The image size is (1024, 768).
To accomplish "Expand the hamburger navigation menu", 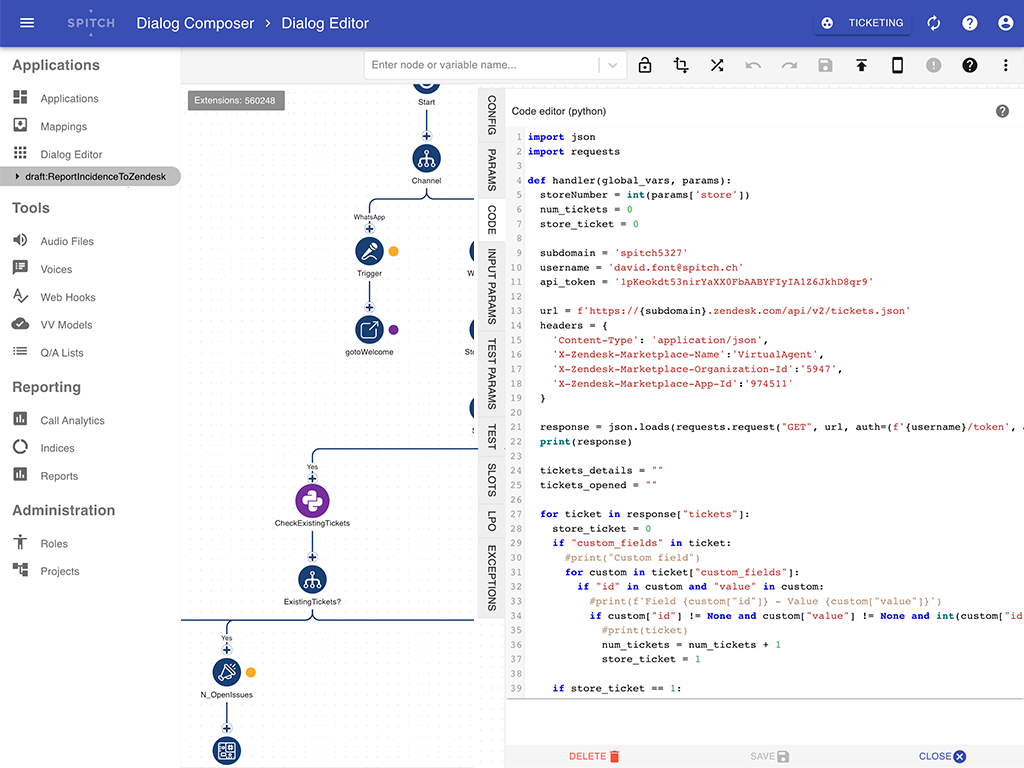I will (x=26, y=22).
